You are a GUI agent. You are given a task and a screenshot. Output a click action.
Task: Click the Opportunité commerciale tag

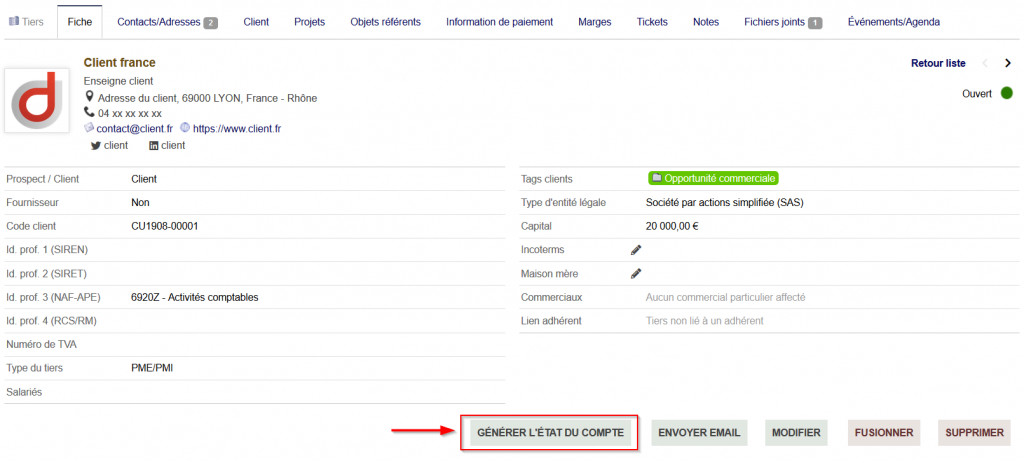(714, 178)
